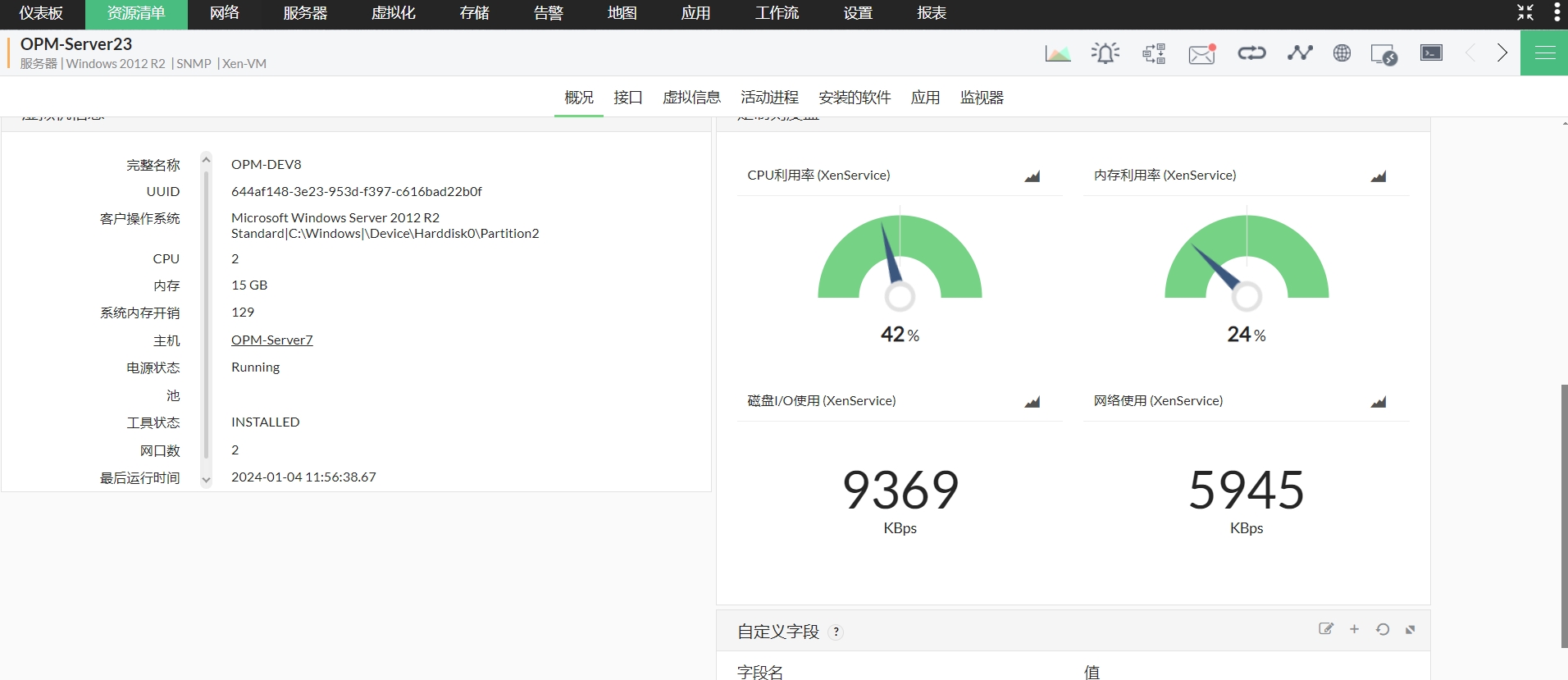Open the remote desktop connection icon
This screenshot has height=680, width=1568.
[x=1384, y=54]
